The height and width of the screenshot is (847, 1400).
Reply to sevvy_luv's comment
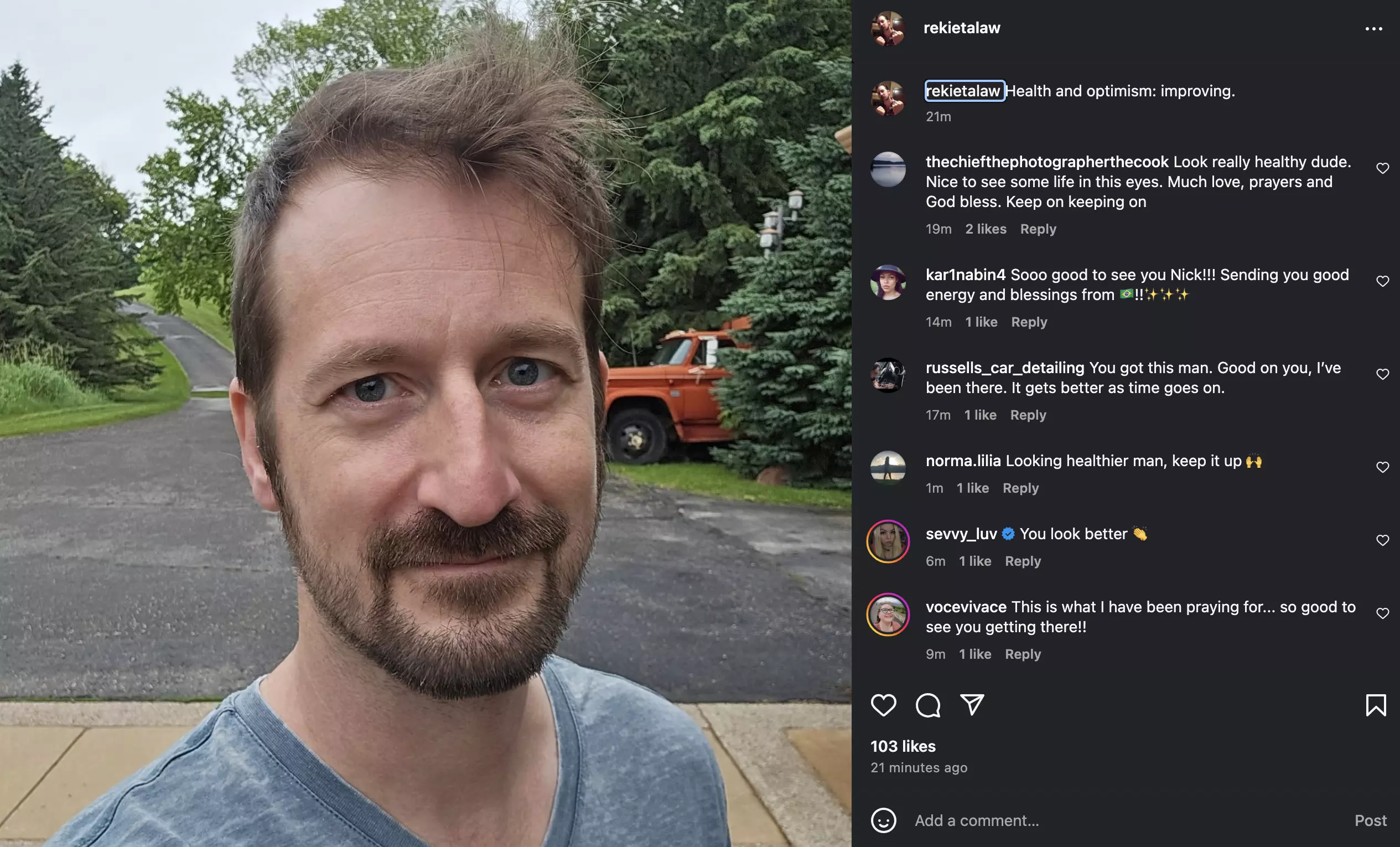(1023, 561)
